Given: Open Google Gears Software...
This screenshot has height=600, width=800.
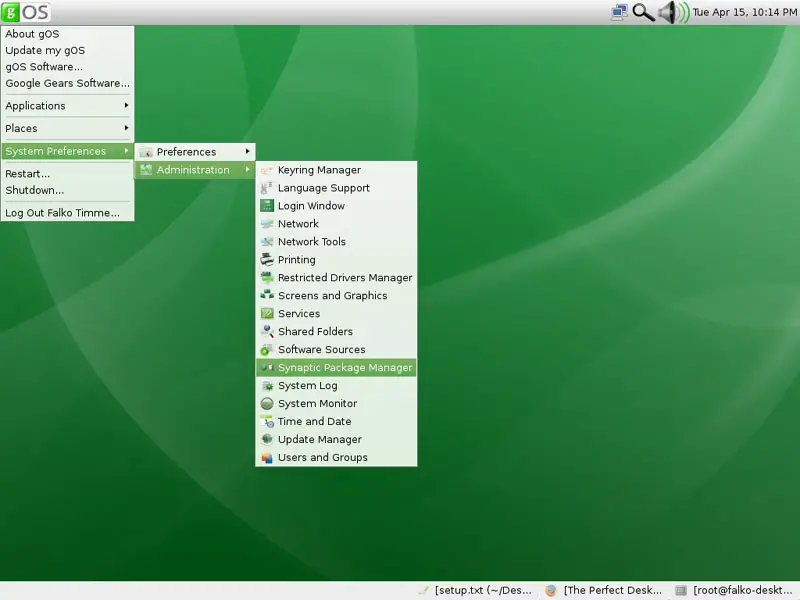Looking at the screenshot, I should click(x=67, y=83).
